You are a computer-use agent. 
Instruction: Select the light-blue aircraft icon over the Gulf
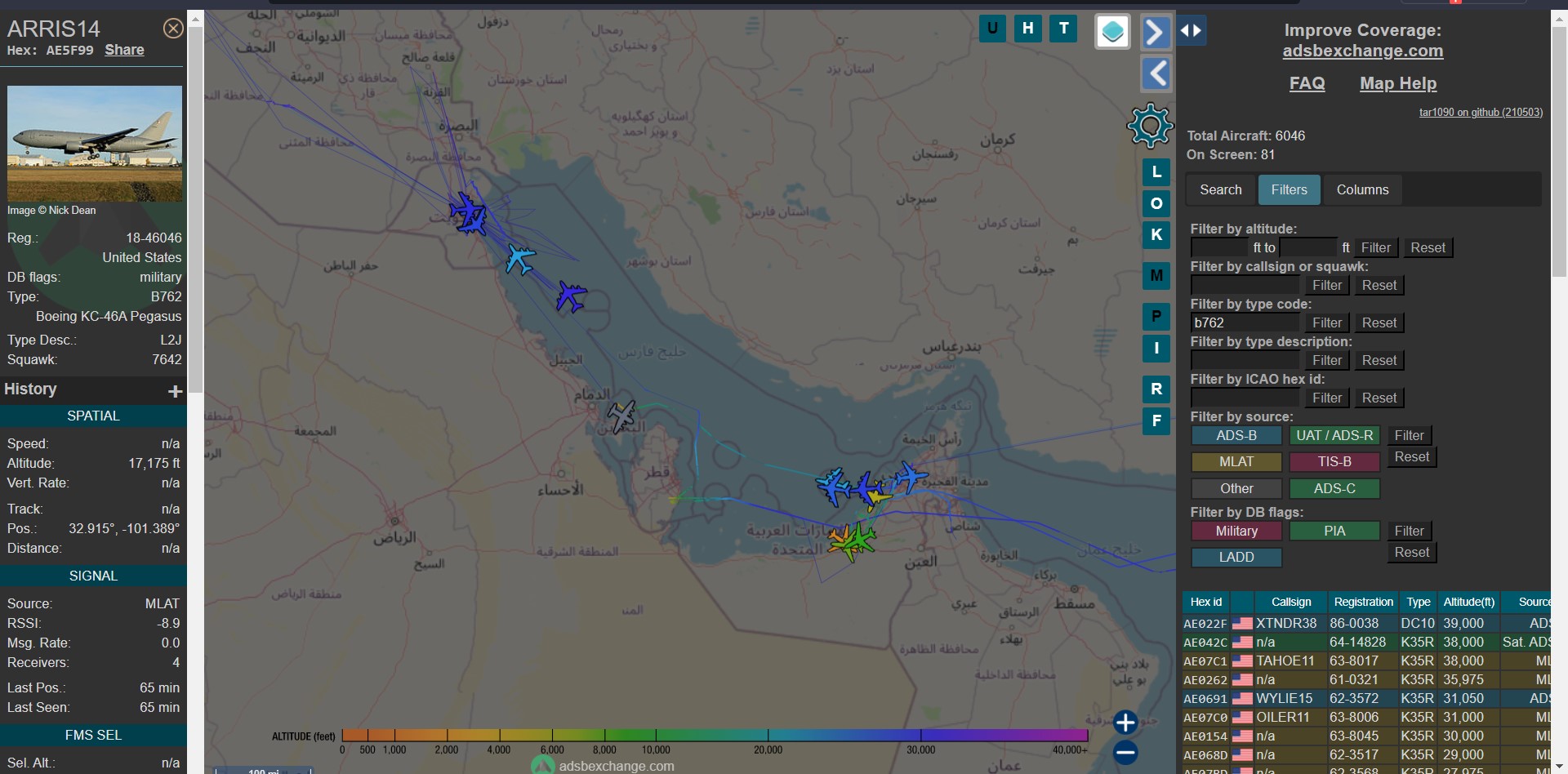click(520, 260)
